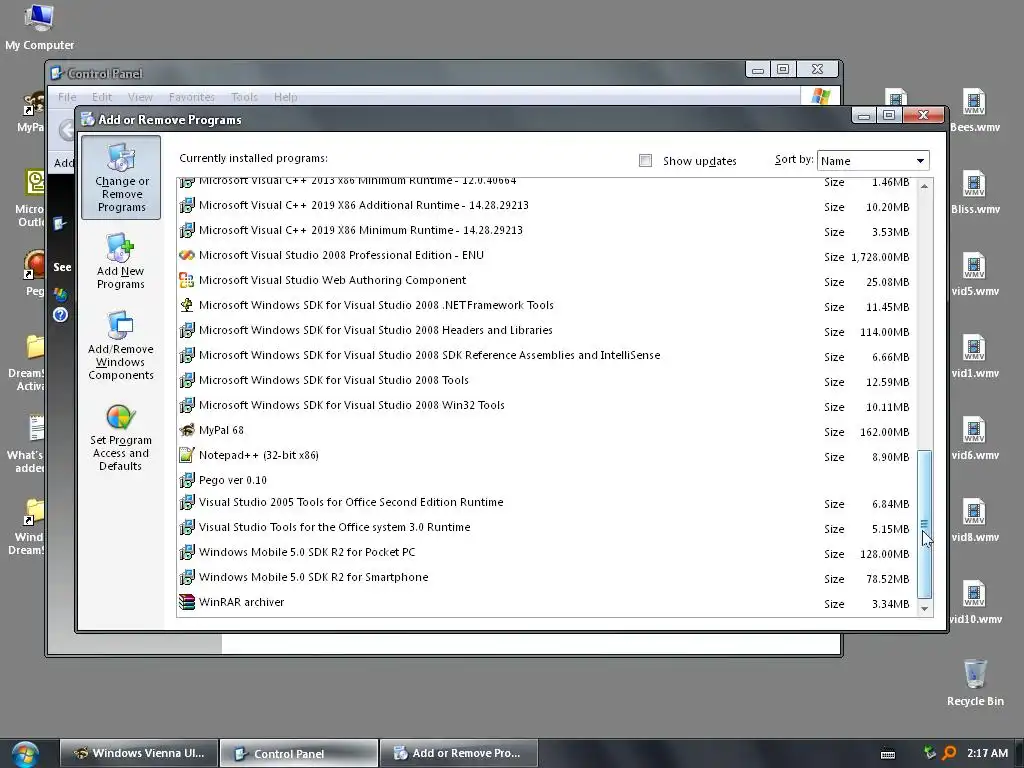1024x768 pixels.
Task: Select the Recycle Bin desktop icon
Action: pos(975,682)
